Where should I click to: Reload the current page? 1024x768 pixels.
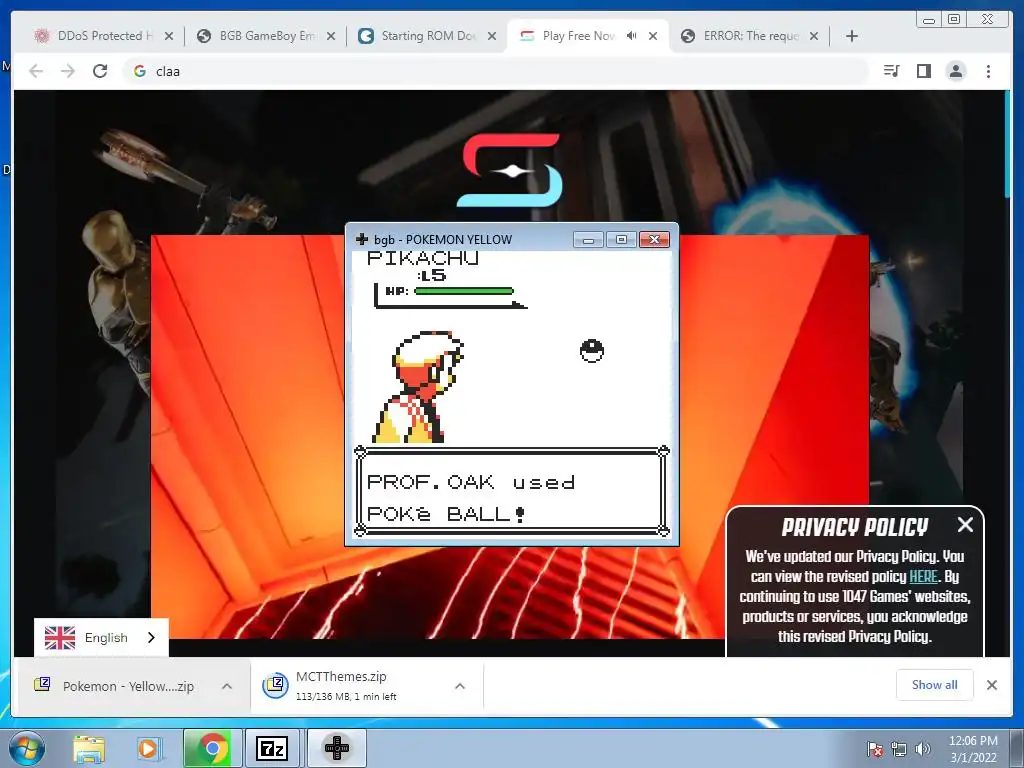coord(100,71)
